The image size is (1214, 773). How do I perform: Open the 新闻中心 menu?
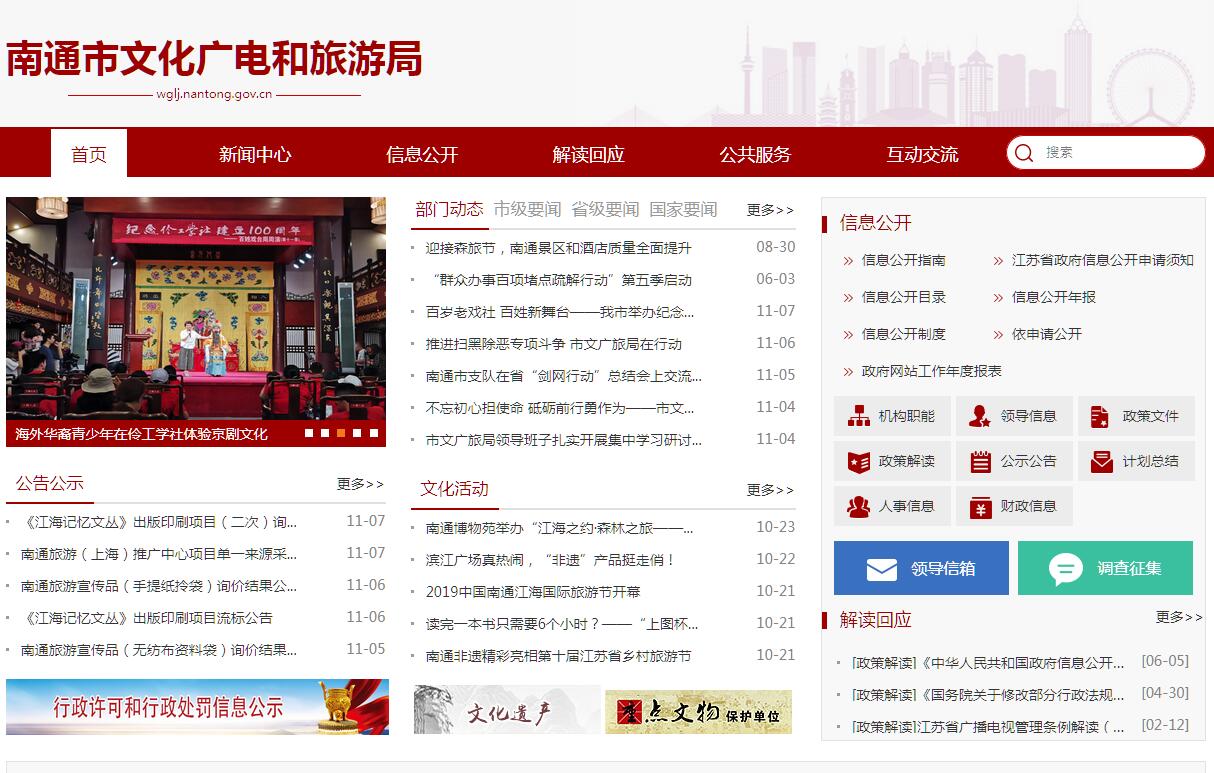[x=255, y=154]
